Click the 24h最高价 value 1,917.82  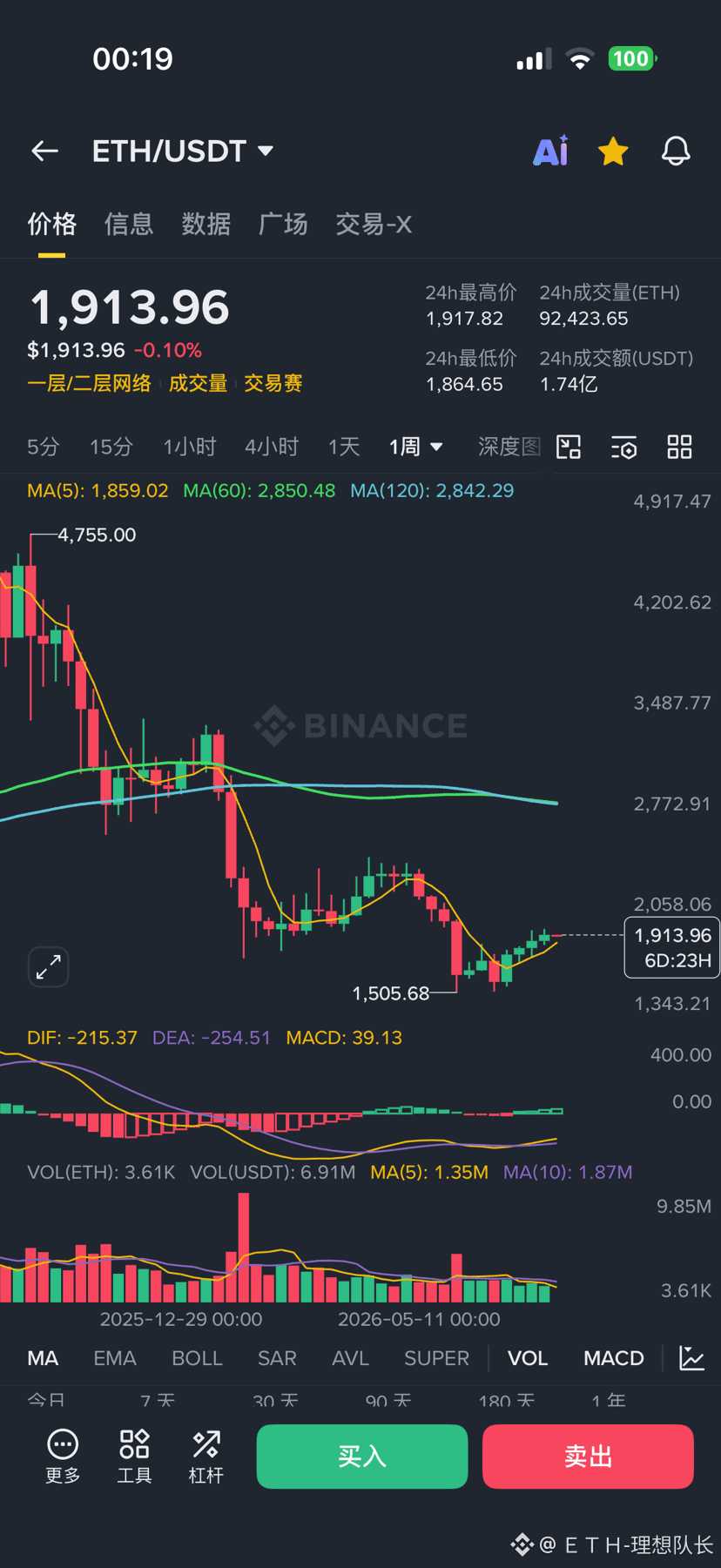click(464, 319)
